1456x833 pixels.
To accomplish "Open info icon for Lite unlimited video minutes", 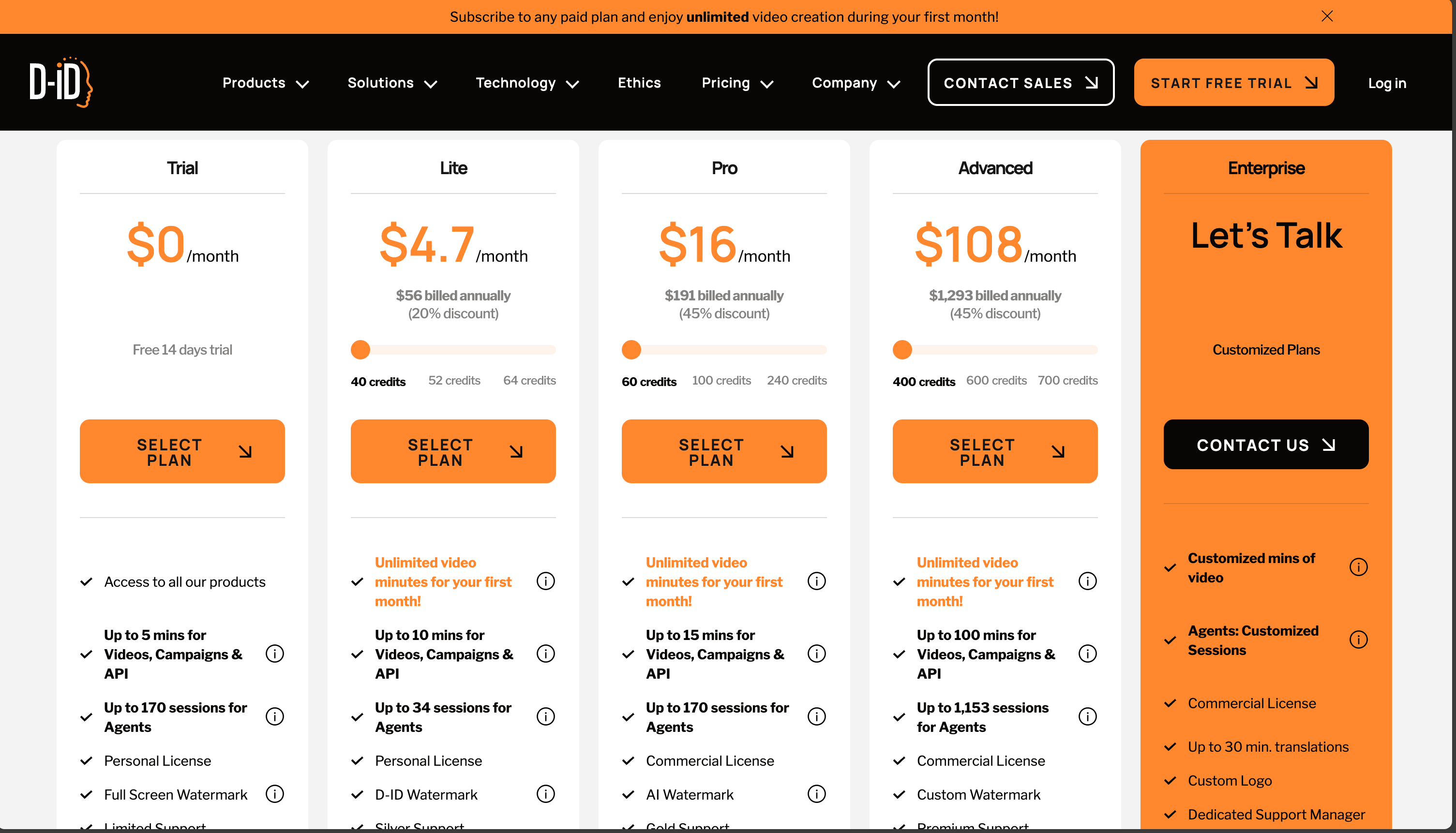I will tap(545, 581).
